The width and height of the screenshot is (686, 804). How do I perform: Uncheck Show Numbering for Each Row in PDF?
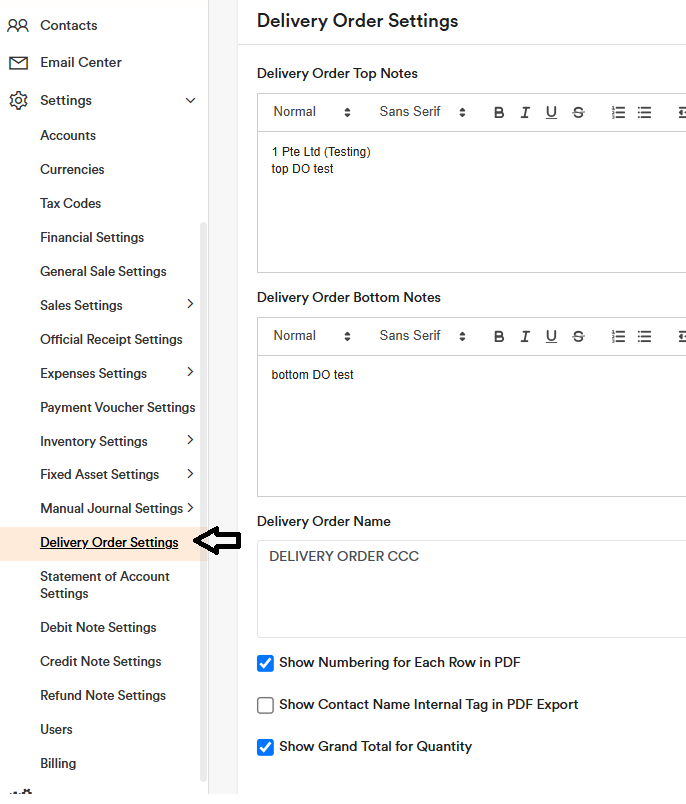266,663
